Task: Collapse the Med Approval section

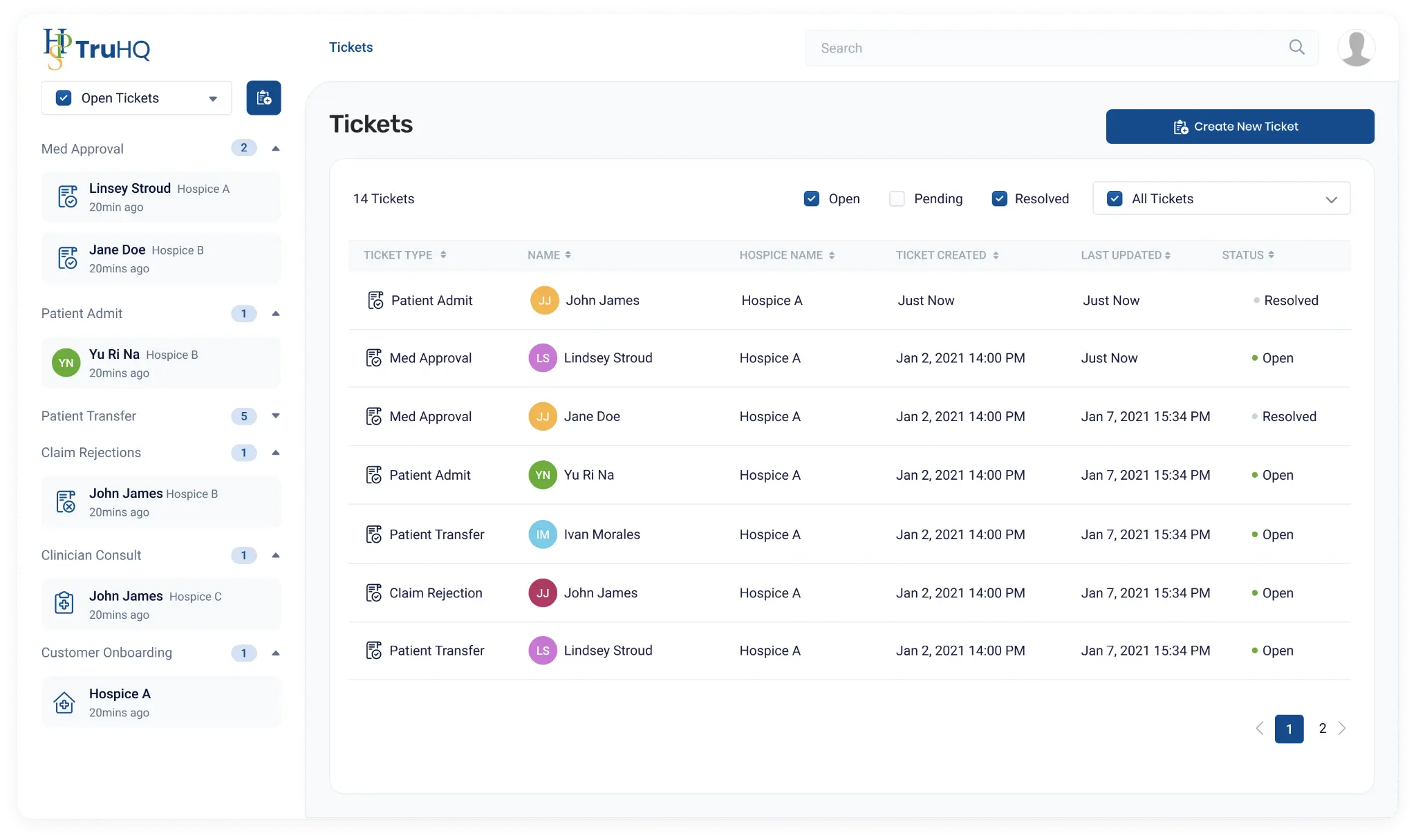Action: [276, 148]
